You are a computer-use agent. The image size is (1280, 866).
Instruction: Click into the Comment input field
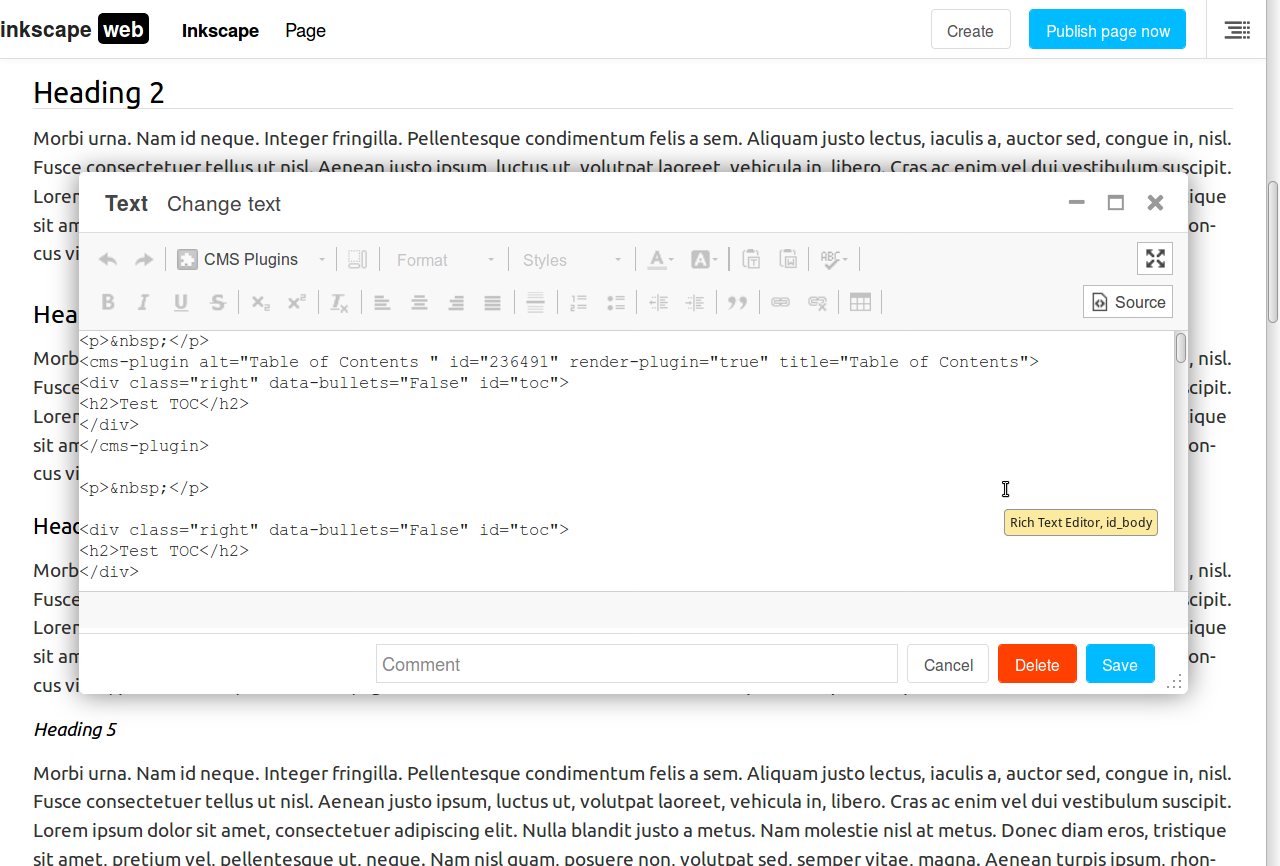637,665
